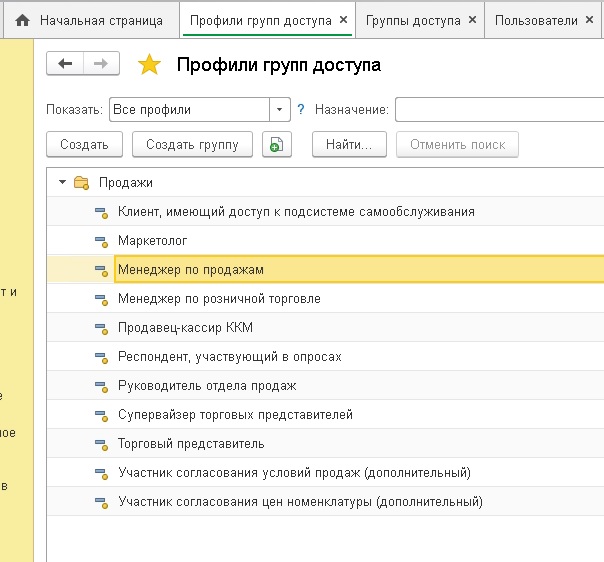This screenshot has height=562, width=604.
Task: Select Супервайзер торговых представителей profile
Action: point(325,414)
